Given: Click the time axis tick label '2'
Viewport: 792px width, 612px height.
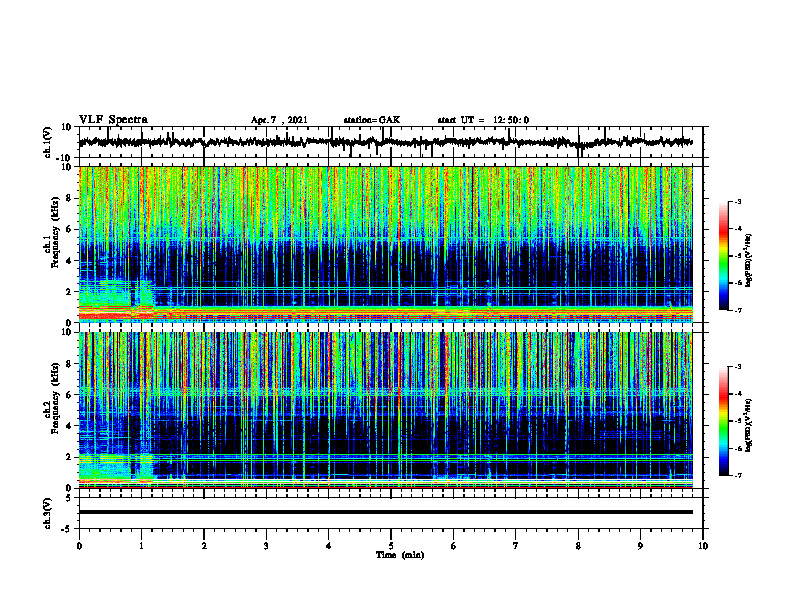Looking at the screenshot, I should point(204,546).
